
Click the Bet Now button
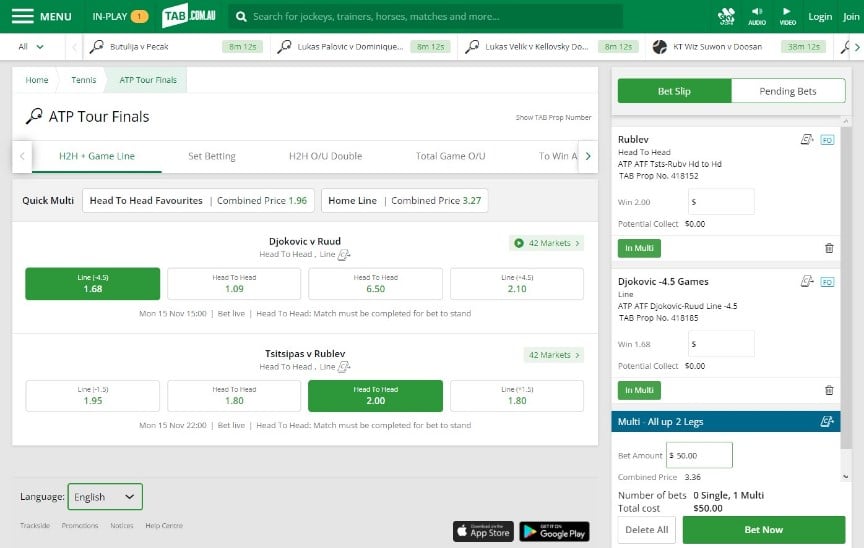(764, 530)
